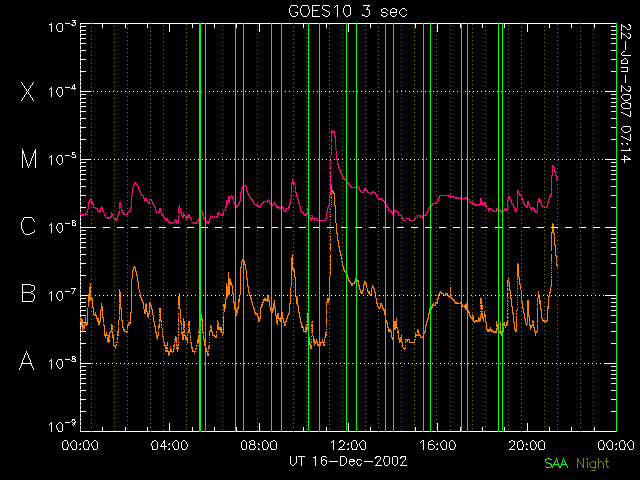Click the X flare class label
Image resolution: width=640 pixels, height=480 pixels.
pyautogui.click(x=28, y=91)
